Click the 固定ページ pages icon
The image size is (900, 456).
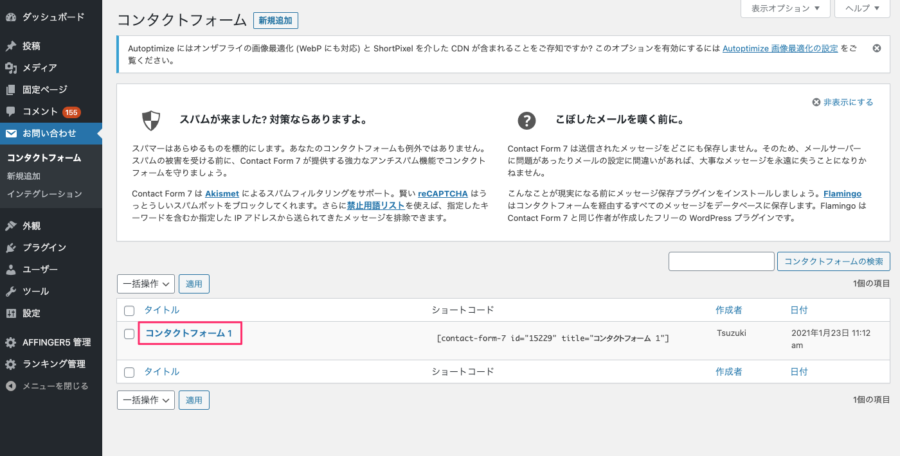click(x=10, y=90)
